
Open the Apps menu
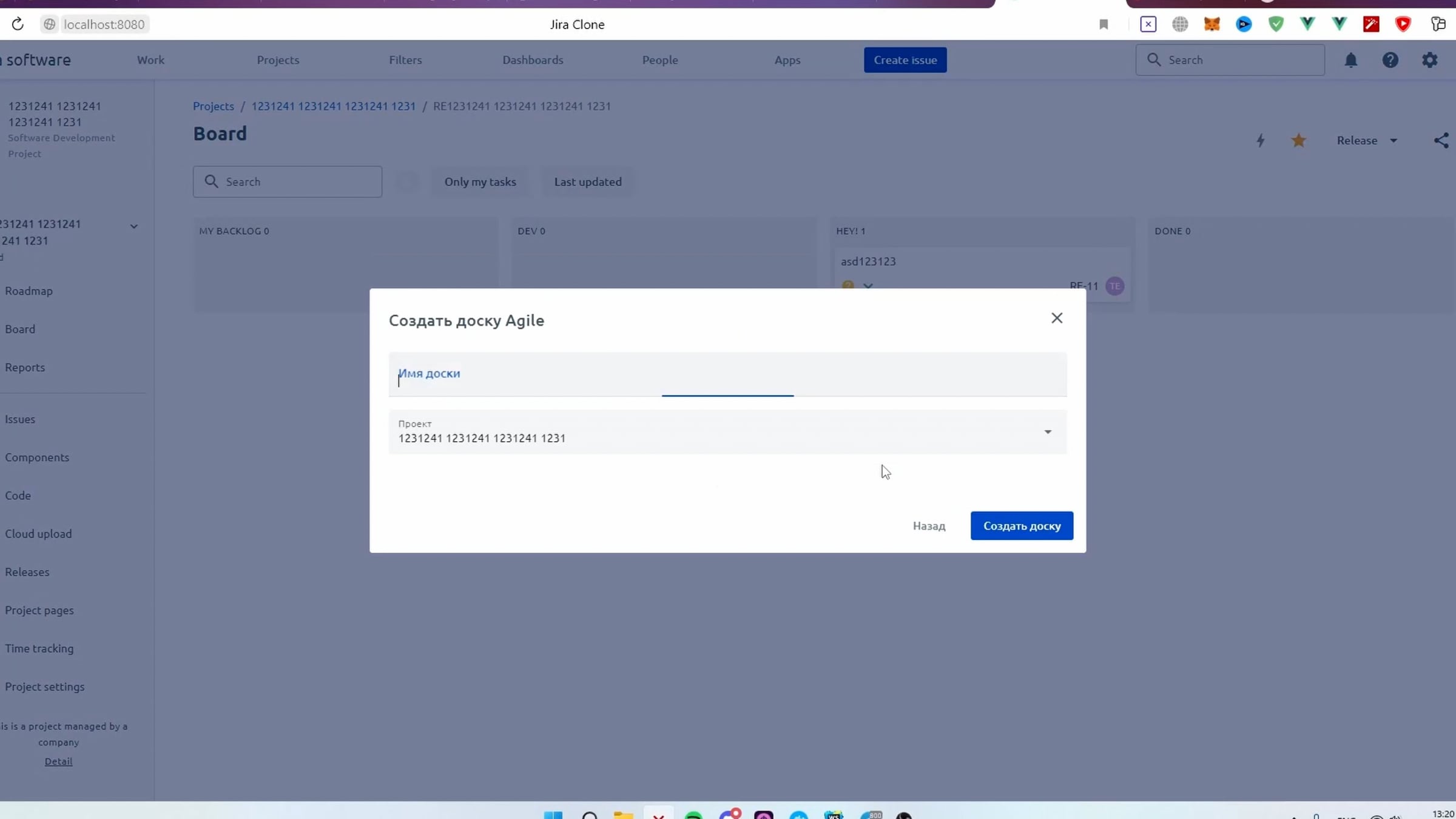[x=787, y=60]
